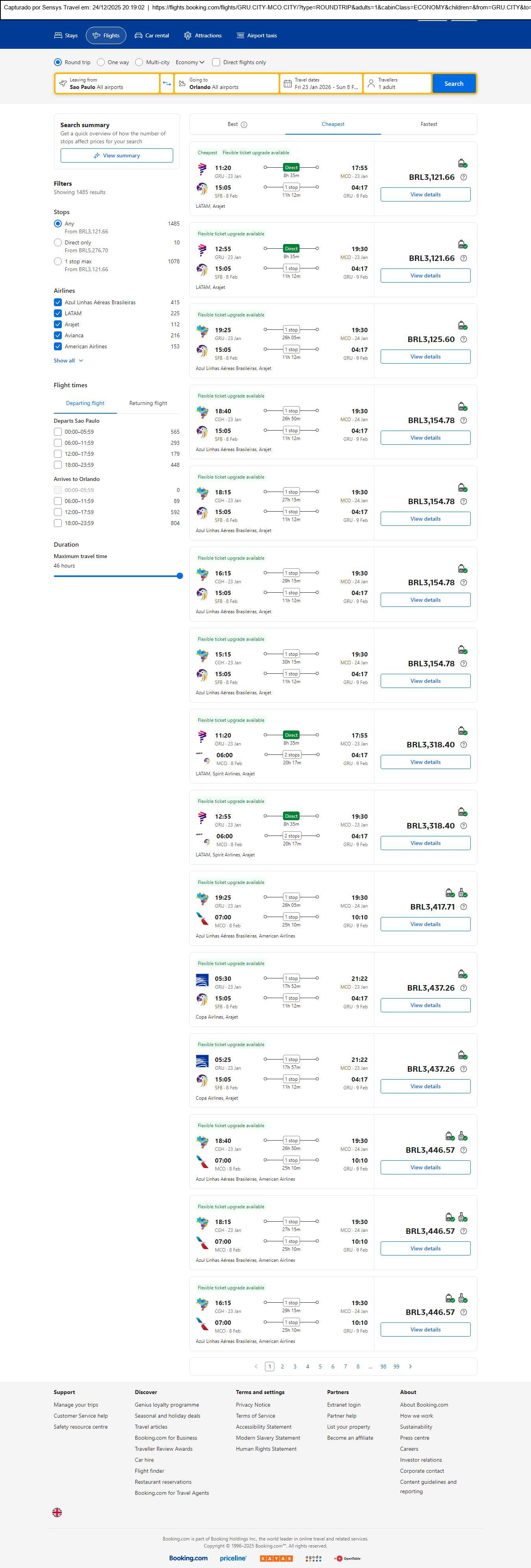531x1568 pixels.
Task: Switch to the Fastest results tab
Action: 429,124
